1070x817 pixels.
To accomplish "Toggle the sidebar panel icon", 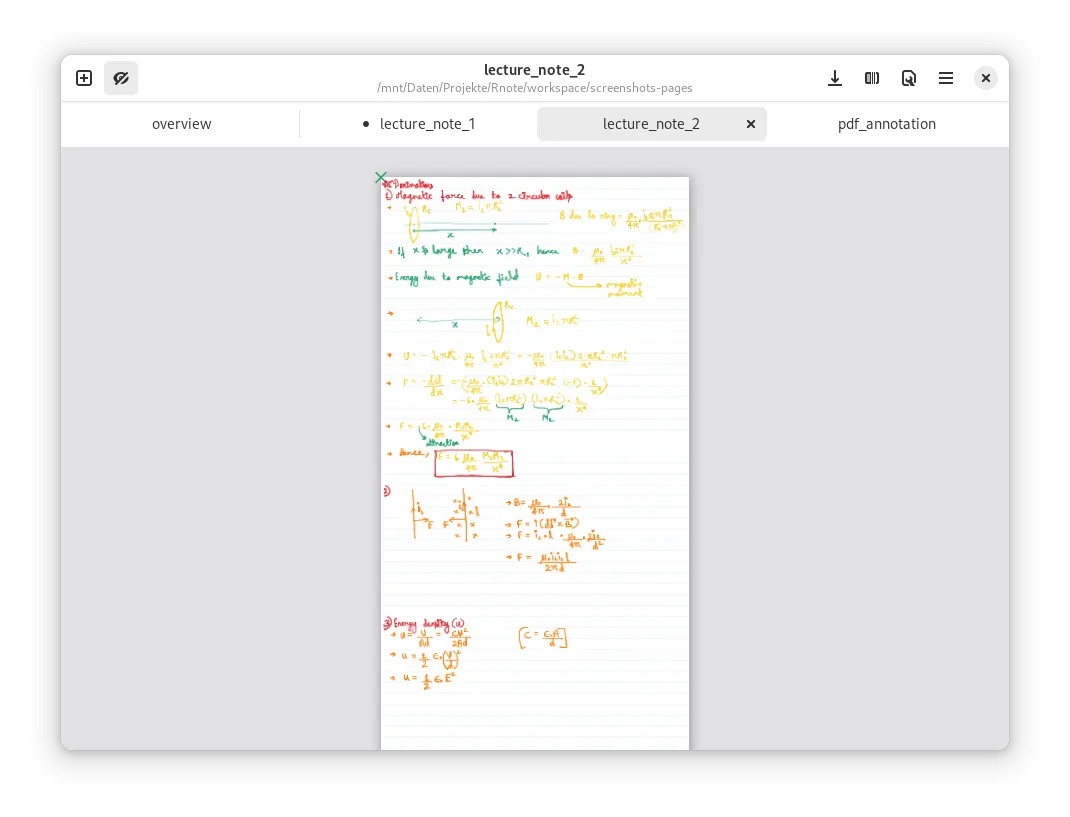I will coord(871,78).
